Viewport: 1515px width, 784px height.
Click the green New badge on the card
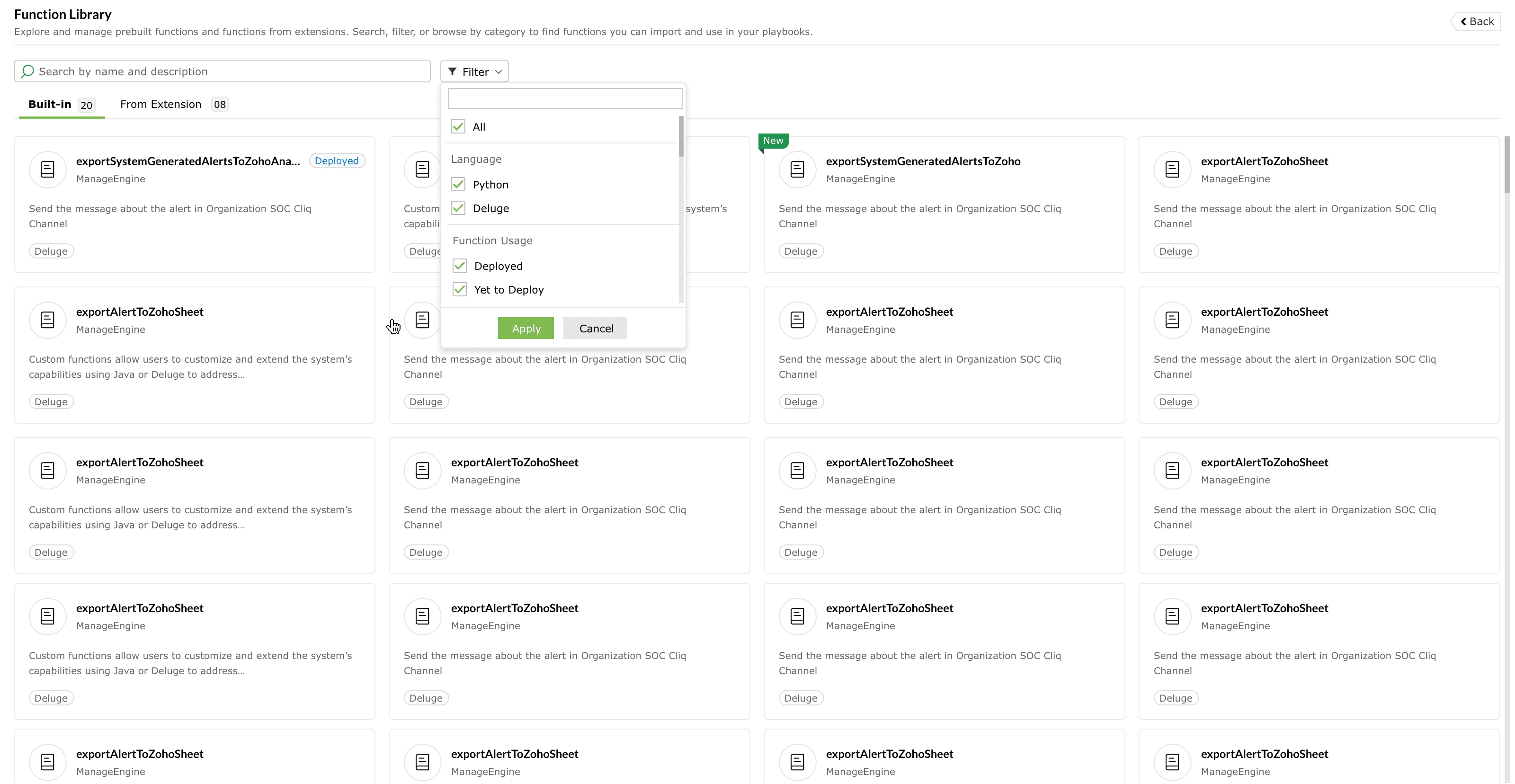click(x=774, y=141)
